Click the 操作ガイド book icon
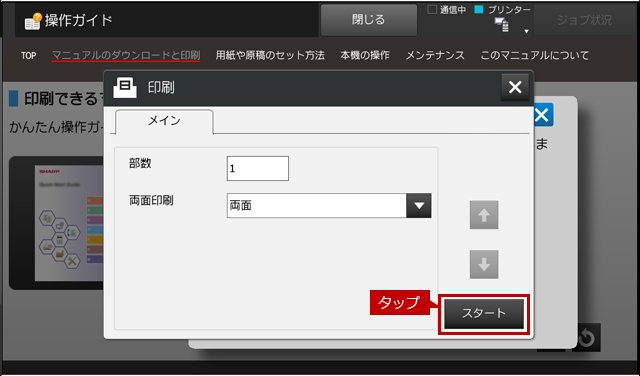 33,21
